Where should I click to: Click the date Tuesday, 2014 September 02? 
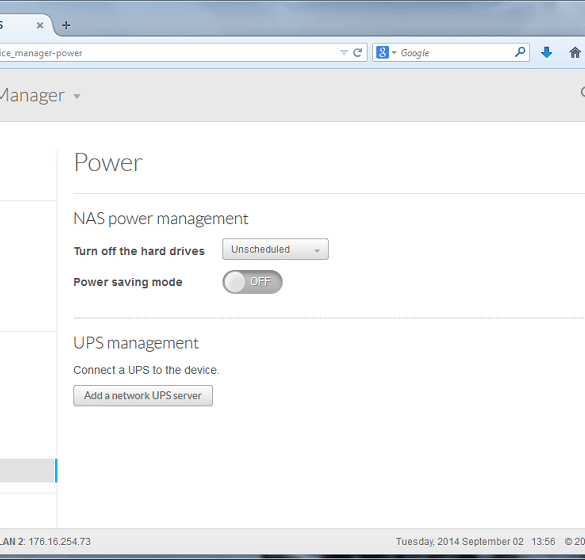coord(460,542)
